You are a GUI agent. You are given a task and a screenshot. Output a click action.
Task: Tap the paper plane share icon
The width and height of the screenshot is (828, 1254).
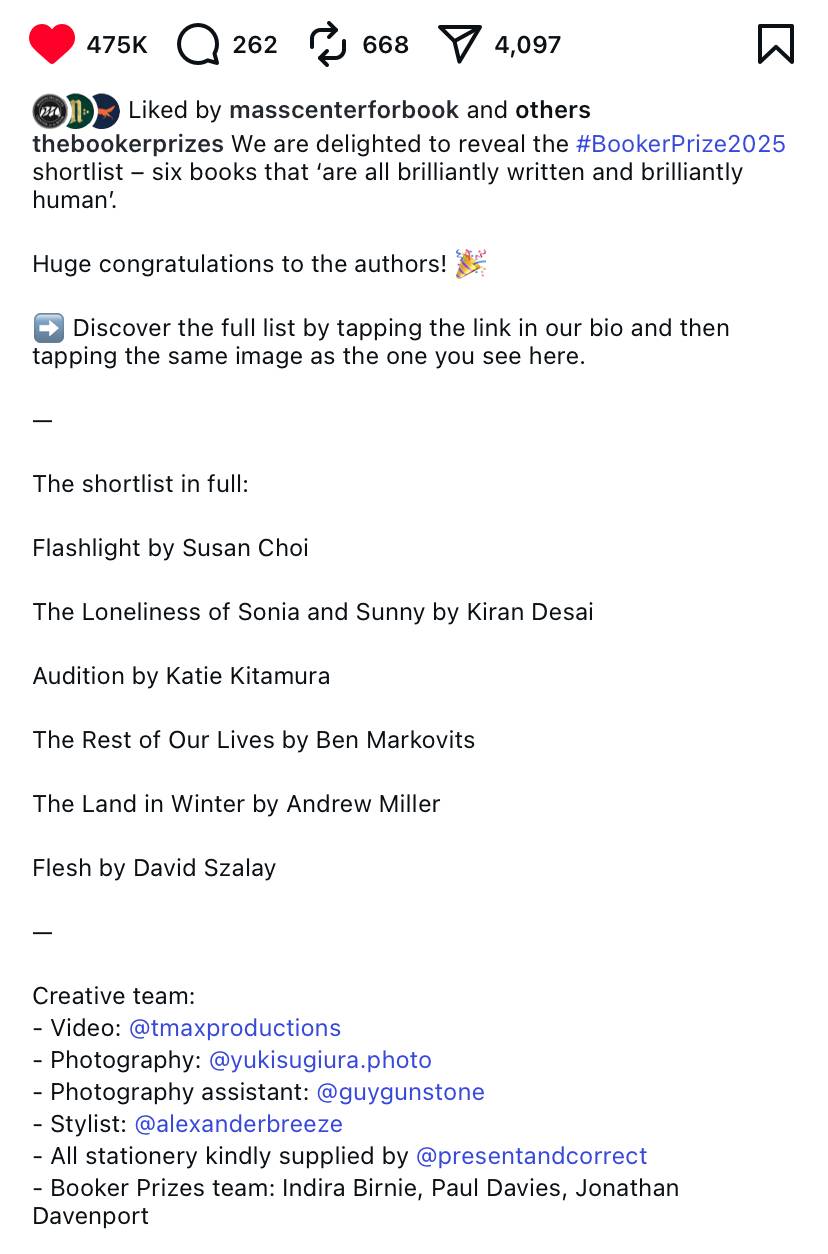pos(460,44)
